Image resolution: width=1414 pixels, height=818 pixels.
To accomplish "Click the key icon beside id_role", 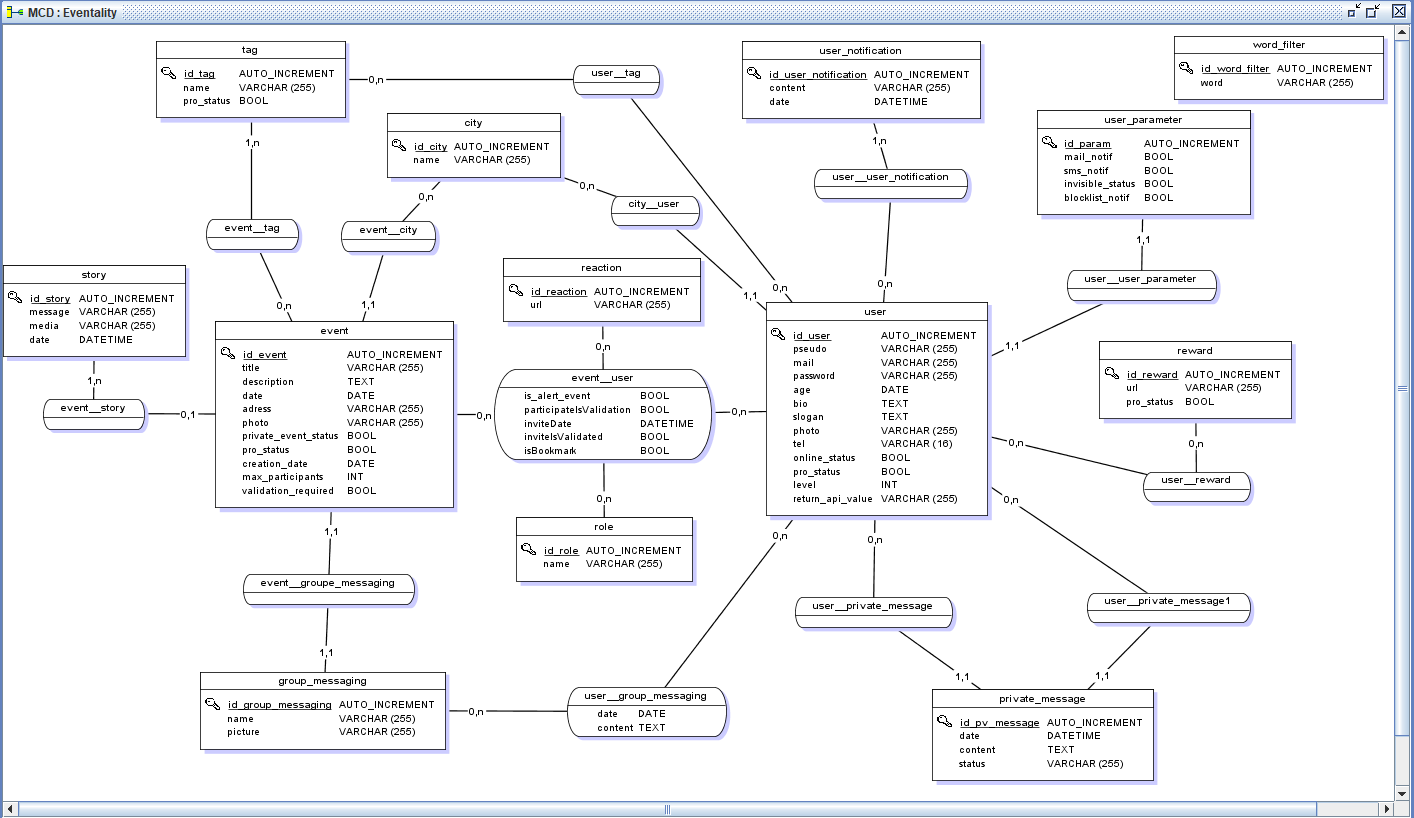I will point(528,550).
